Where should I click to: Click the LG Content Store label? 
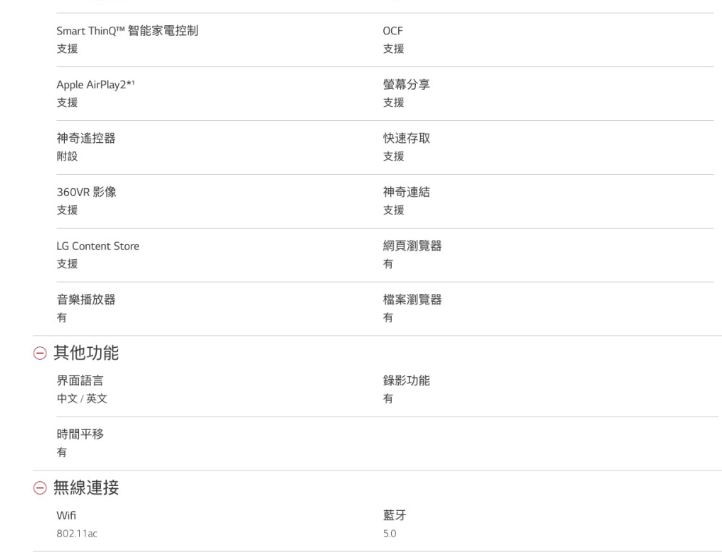(98, 246)
